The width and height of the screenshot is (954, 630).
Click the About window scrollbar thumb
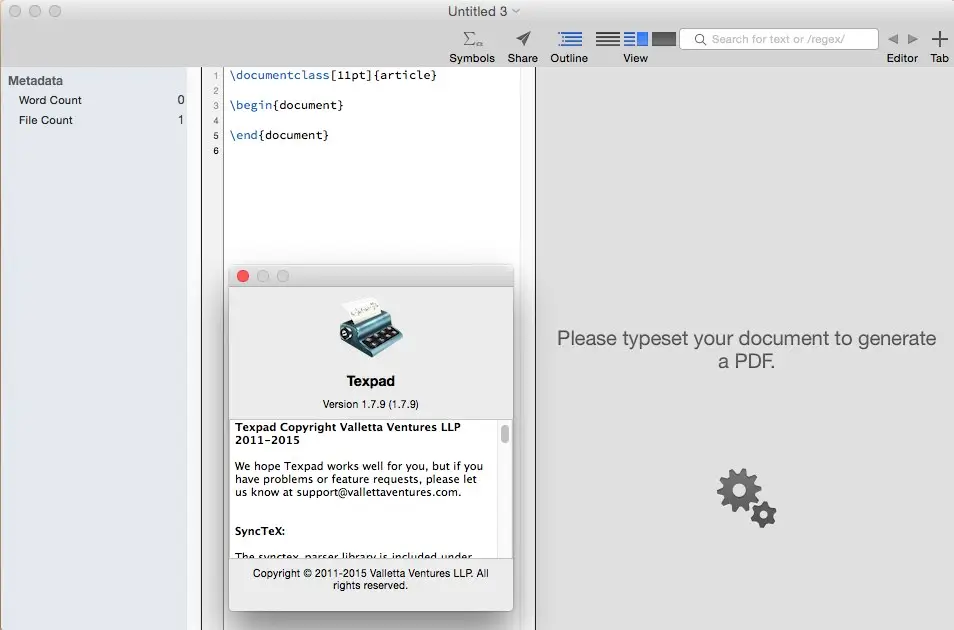[x=505, y=434]
